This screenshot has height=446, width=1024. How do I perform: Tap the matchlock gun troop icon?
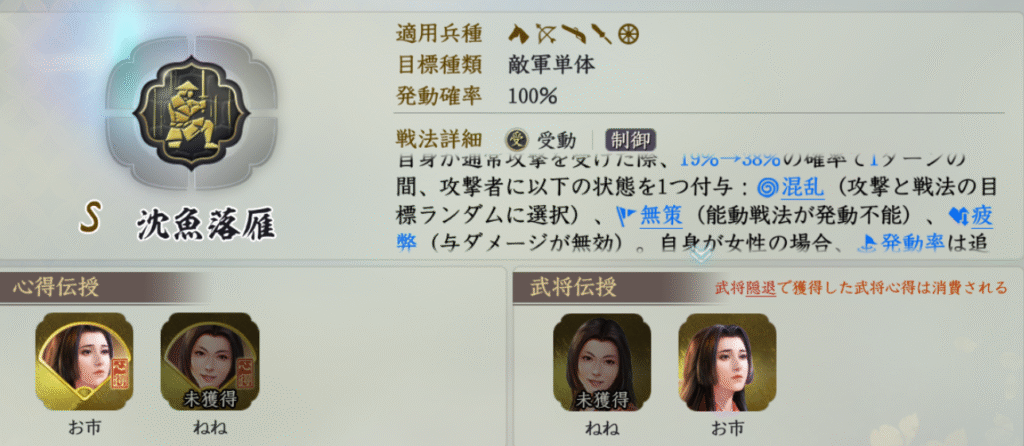click(573, 32)
